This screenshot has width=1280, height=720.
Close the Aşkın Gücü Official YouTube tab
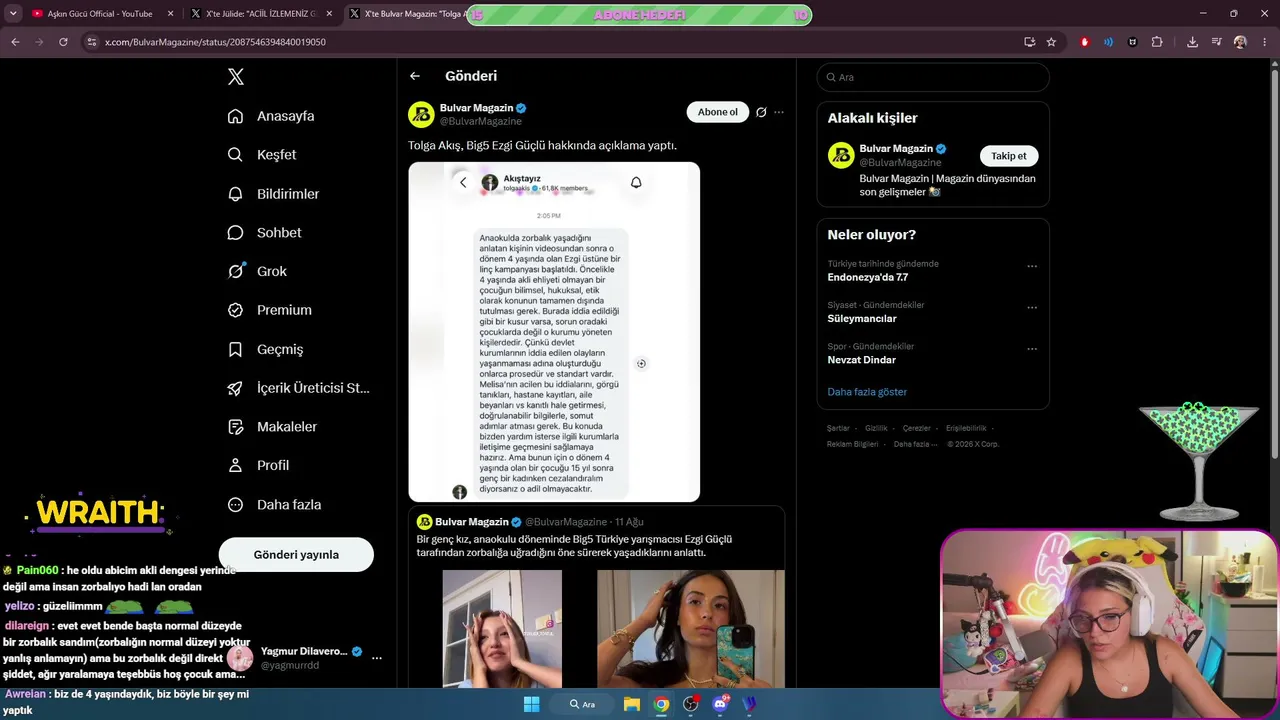click(170, 14)
